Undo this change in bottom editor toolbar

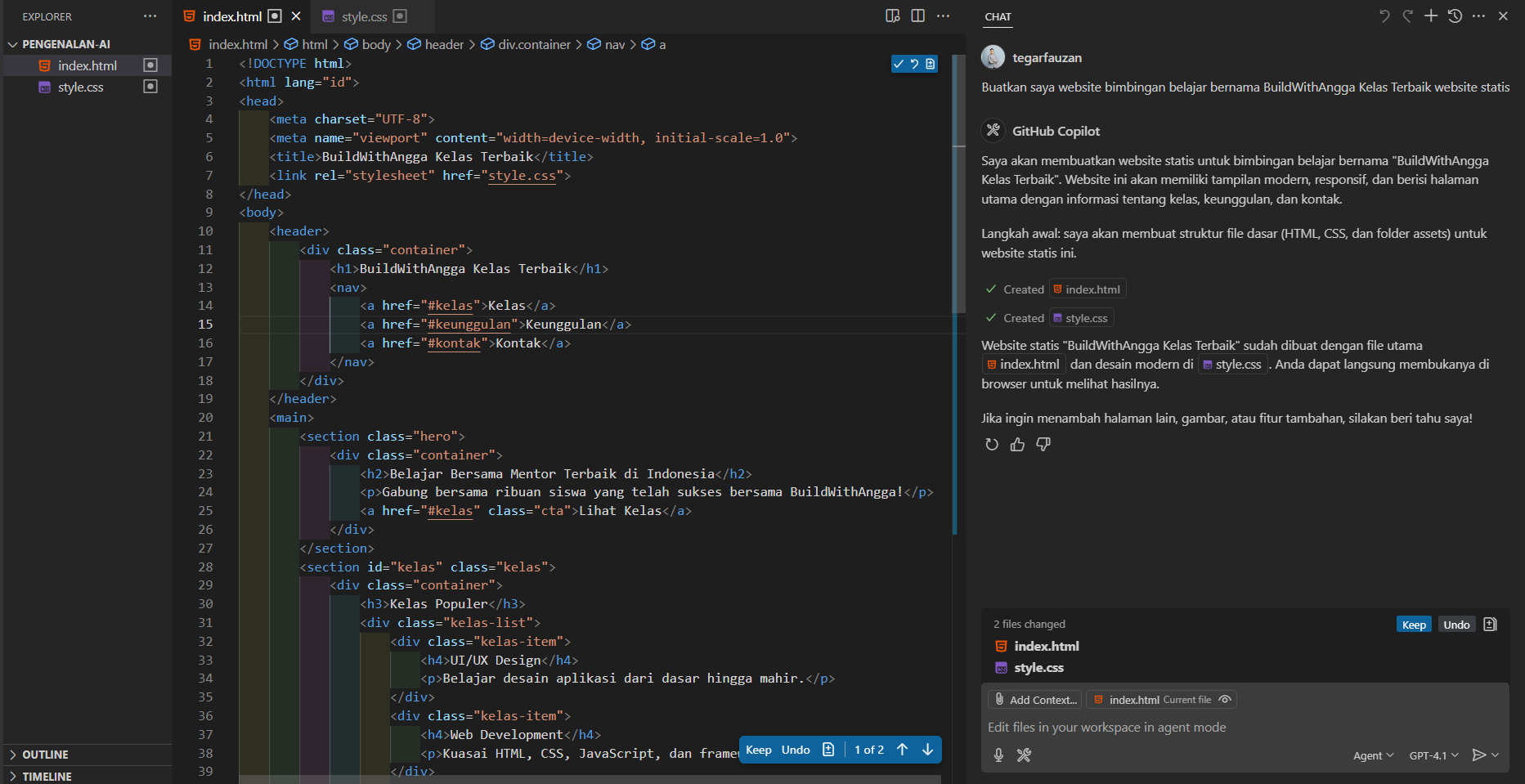point(796,750)
